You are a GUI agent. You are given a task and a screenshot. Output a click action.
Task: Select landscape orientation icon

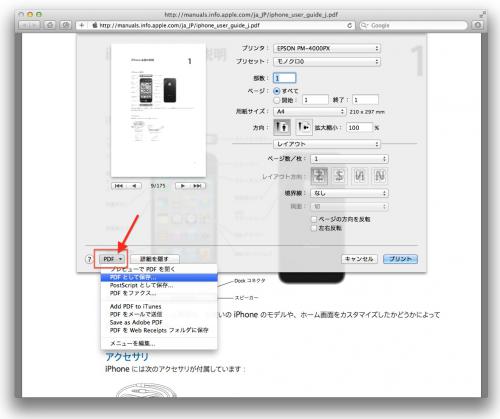point(304,127)
